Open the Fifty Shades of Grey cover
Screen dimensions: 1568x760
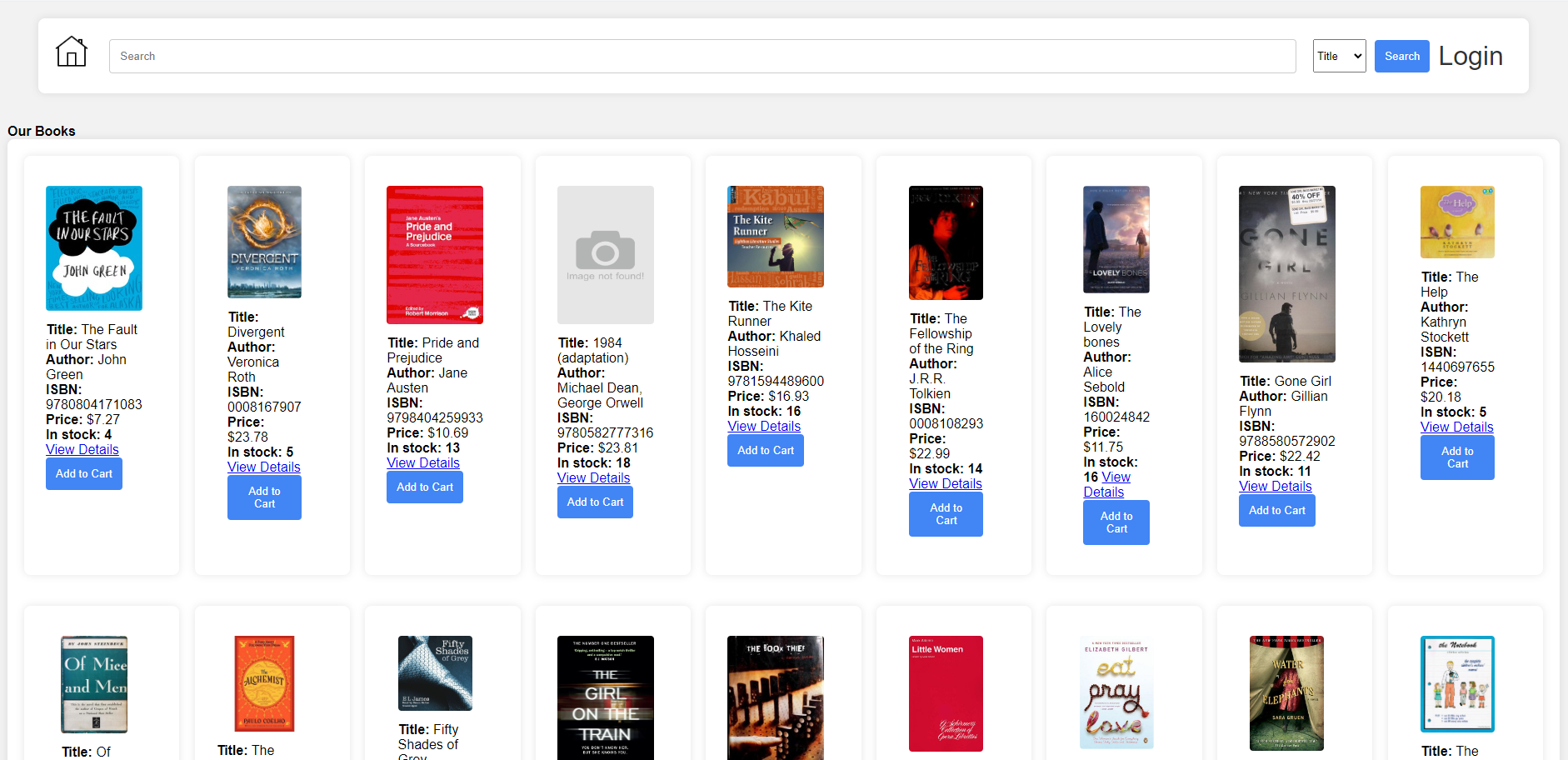coord(435,673)
